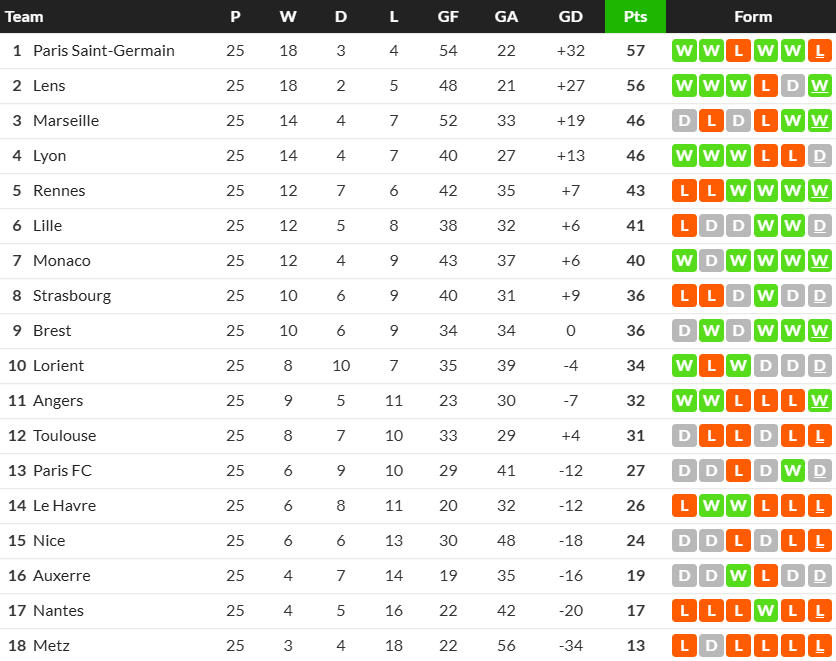Click the single D badge in Monaco's form
Image resolution: width=836 pixels, height=661 pixels.
(x=712, y=260)
